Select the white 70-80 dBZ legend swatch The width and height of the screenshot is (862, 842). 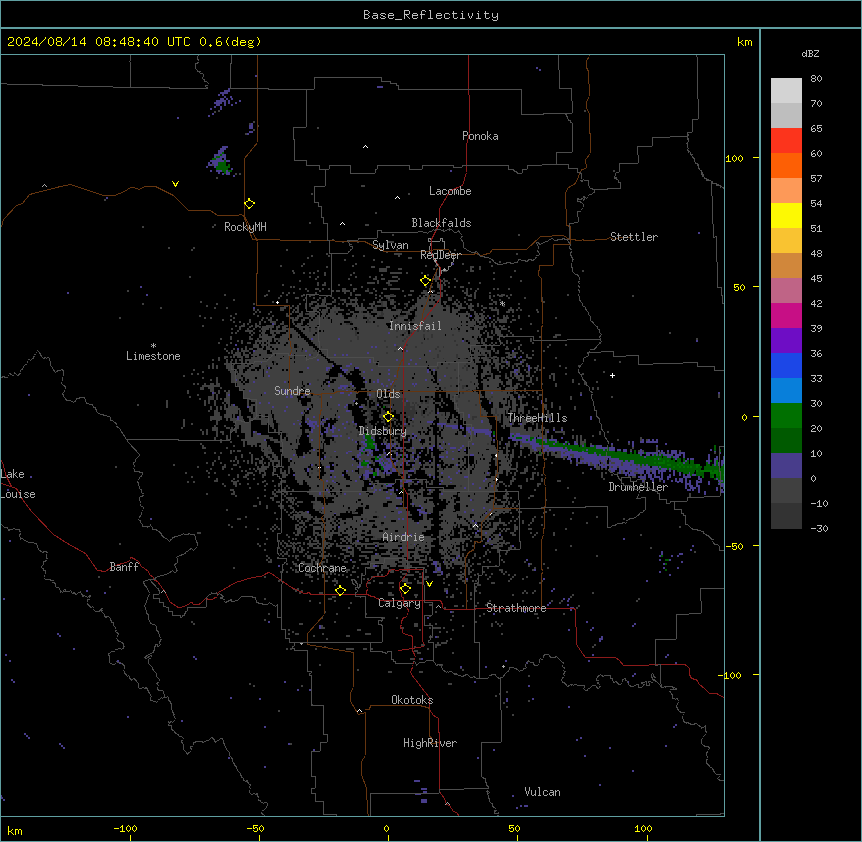click(786, 91)
